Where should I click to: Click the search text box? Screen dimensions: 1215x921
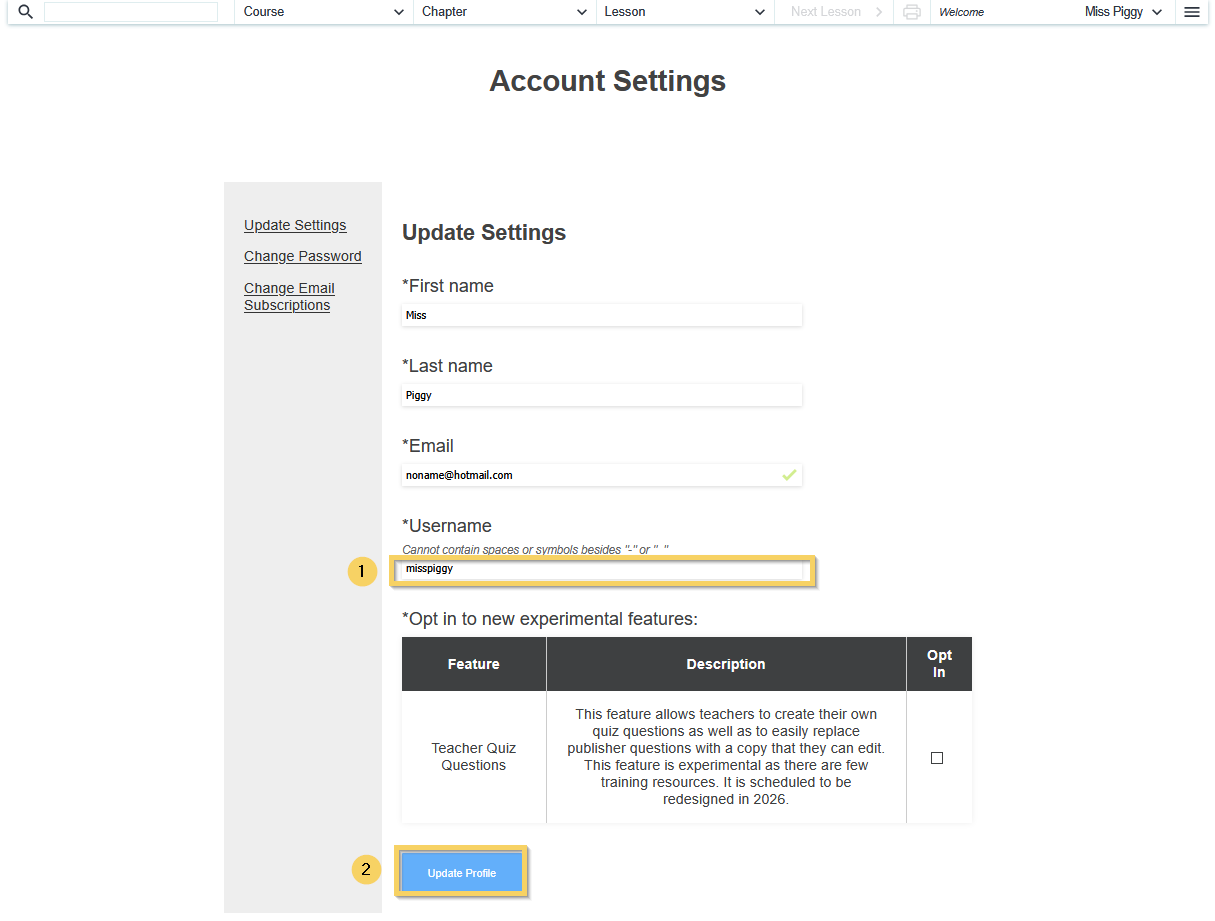tap(130, 12)
